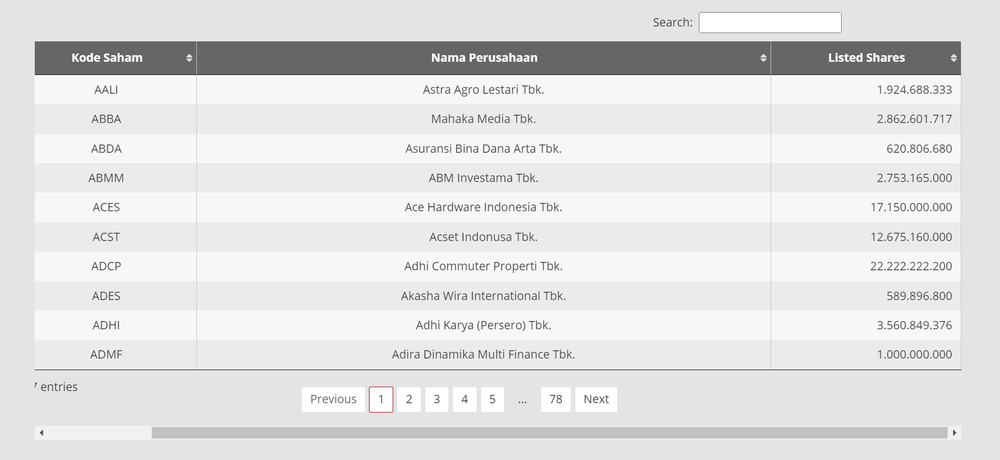Select stock code ACST
Viewport: 1000px width, 460px height.
pyautogui.click(x=106, y=237)
